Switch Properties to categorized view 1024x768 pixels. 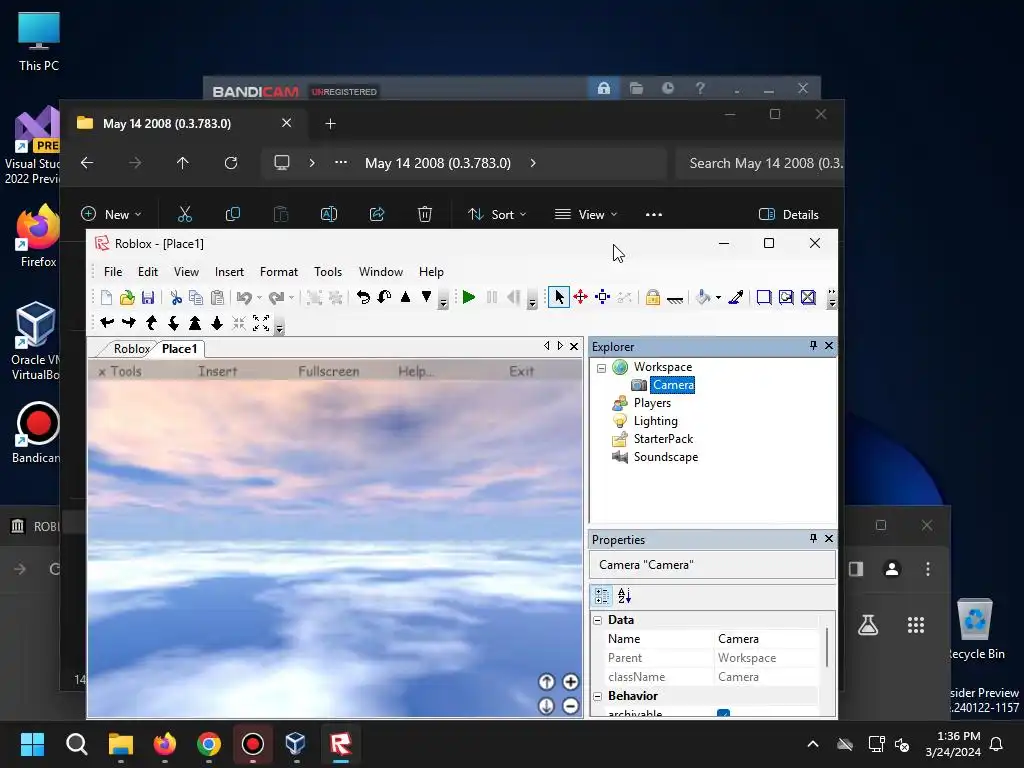[x=601, y=596]
